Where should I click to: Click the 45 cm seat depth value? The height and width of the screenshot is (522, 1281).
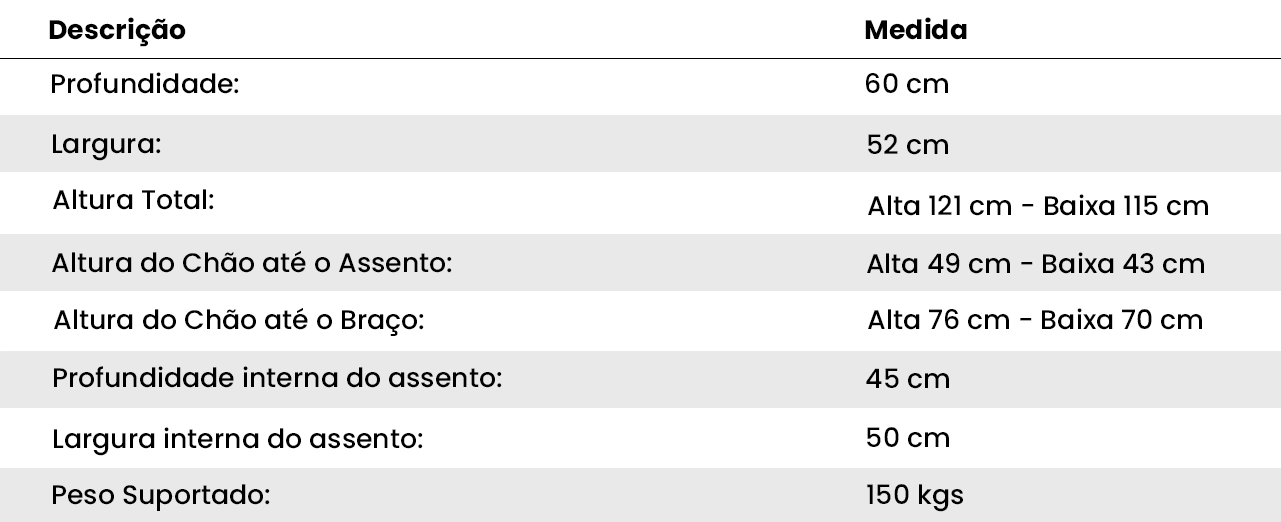[908, 379]
